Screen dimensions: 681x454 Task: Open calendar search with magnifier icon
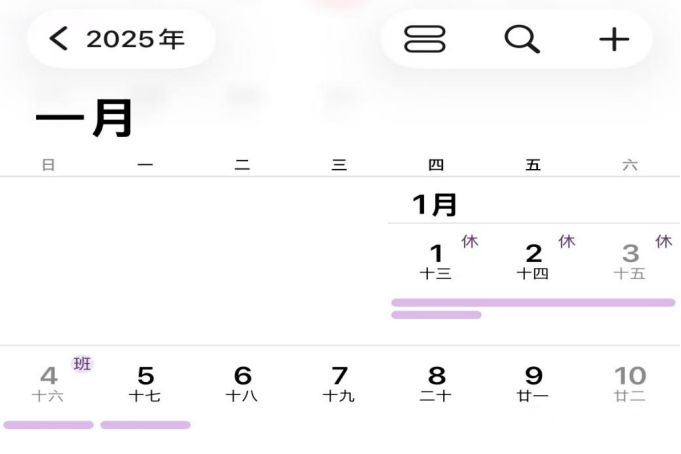[x=521, y=39]
